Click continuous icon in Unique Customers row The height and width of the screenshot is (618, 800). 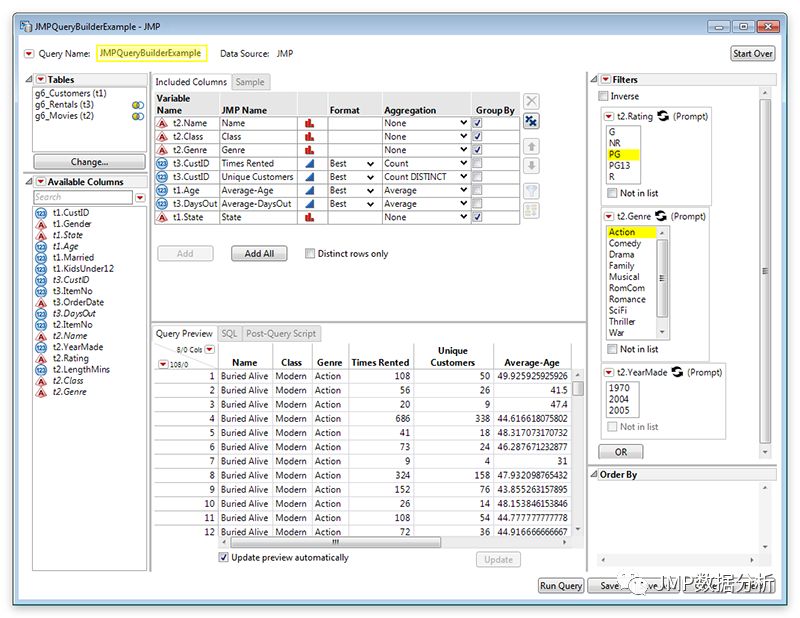[x=309, y=177]
